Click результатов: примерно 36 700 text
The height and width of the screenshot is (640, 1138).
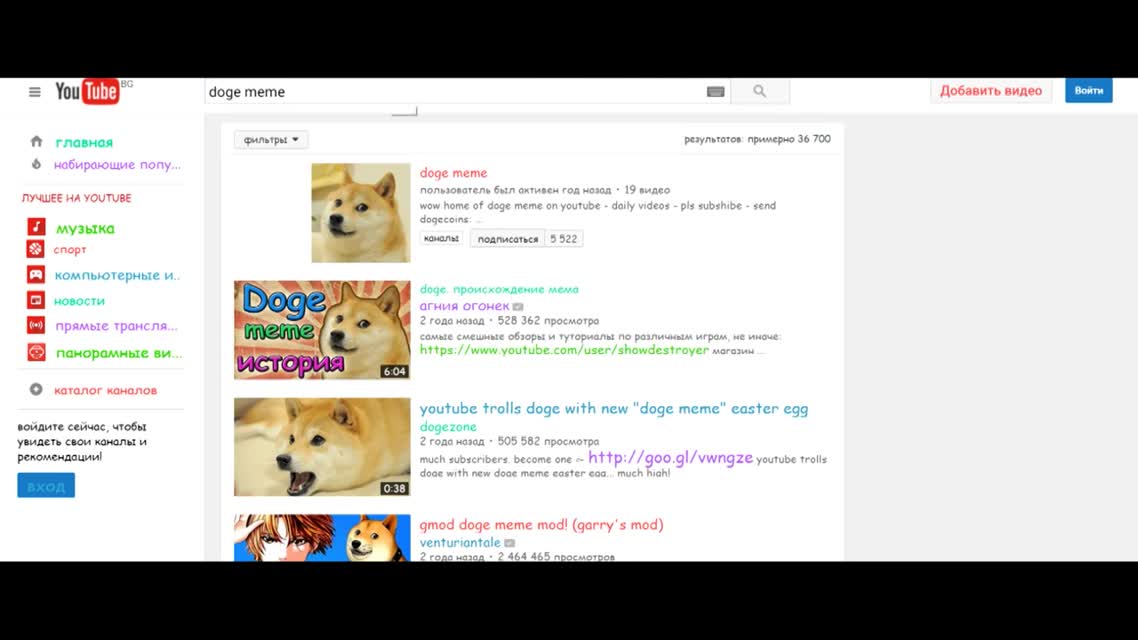tap(757, 139)
